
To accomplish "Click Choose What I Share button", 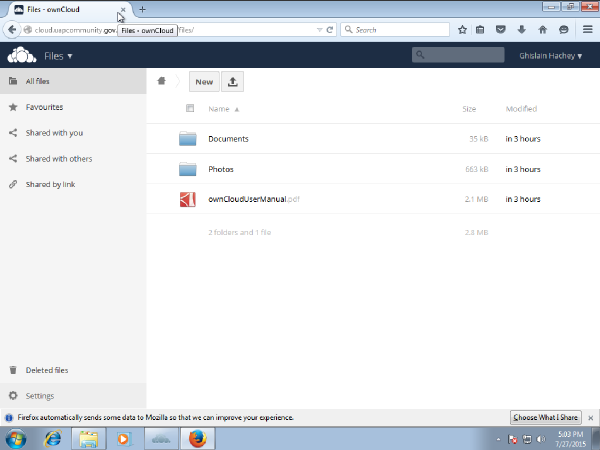I will [546, 417].
